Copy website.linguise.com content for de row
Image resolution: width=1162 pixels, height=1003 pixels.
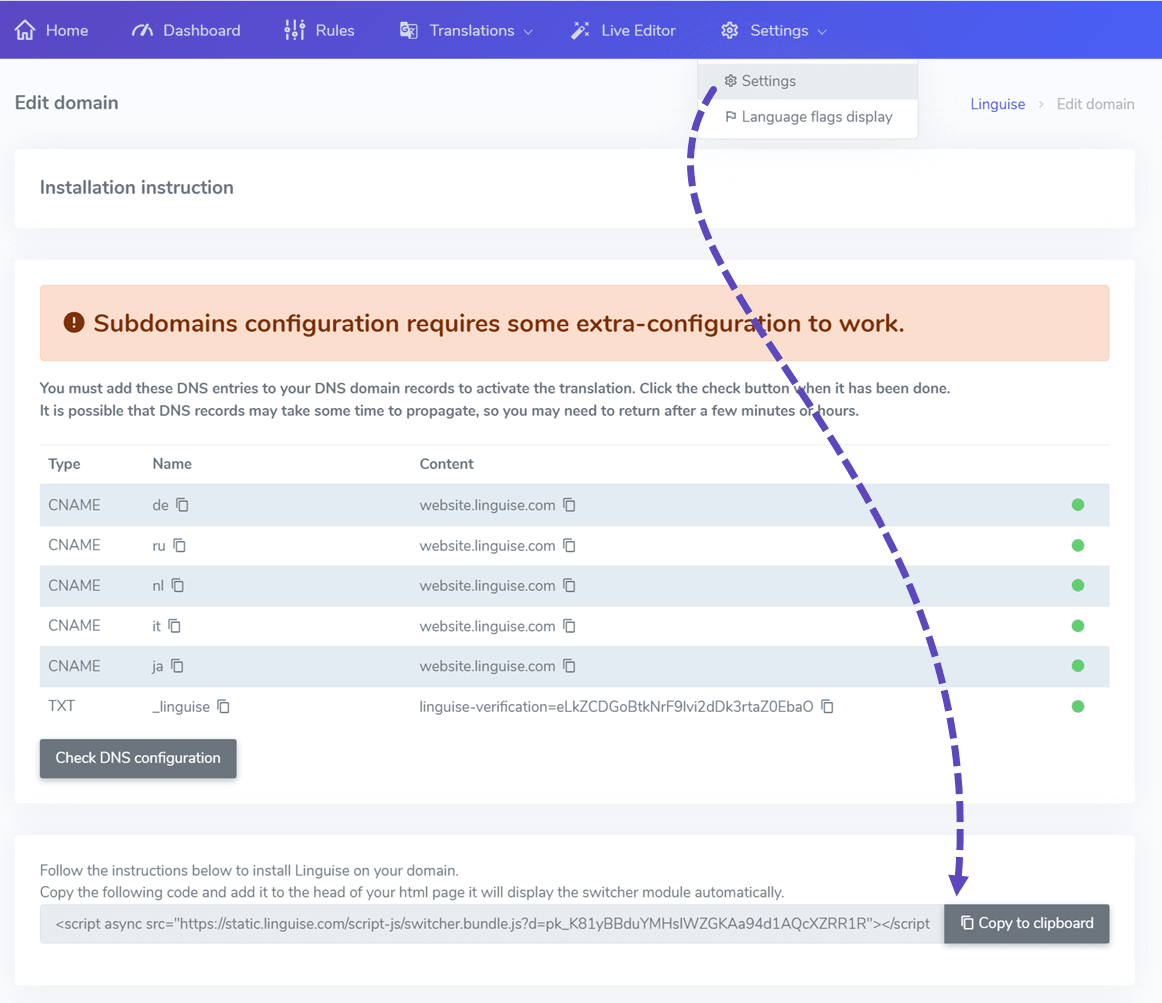[x=569, y=505]
